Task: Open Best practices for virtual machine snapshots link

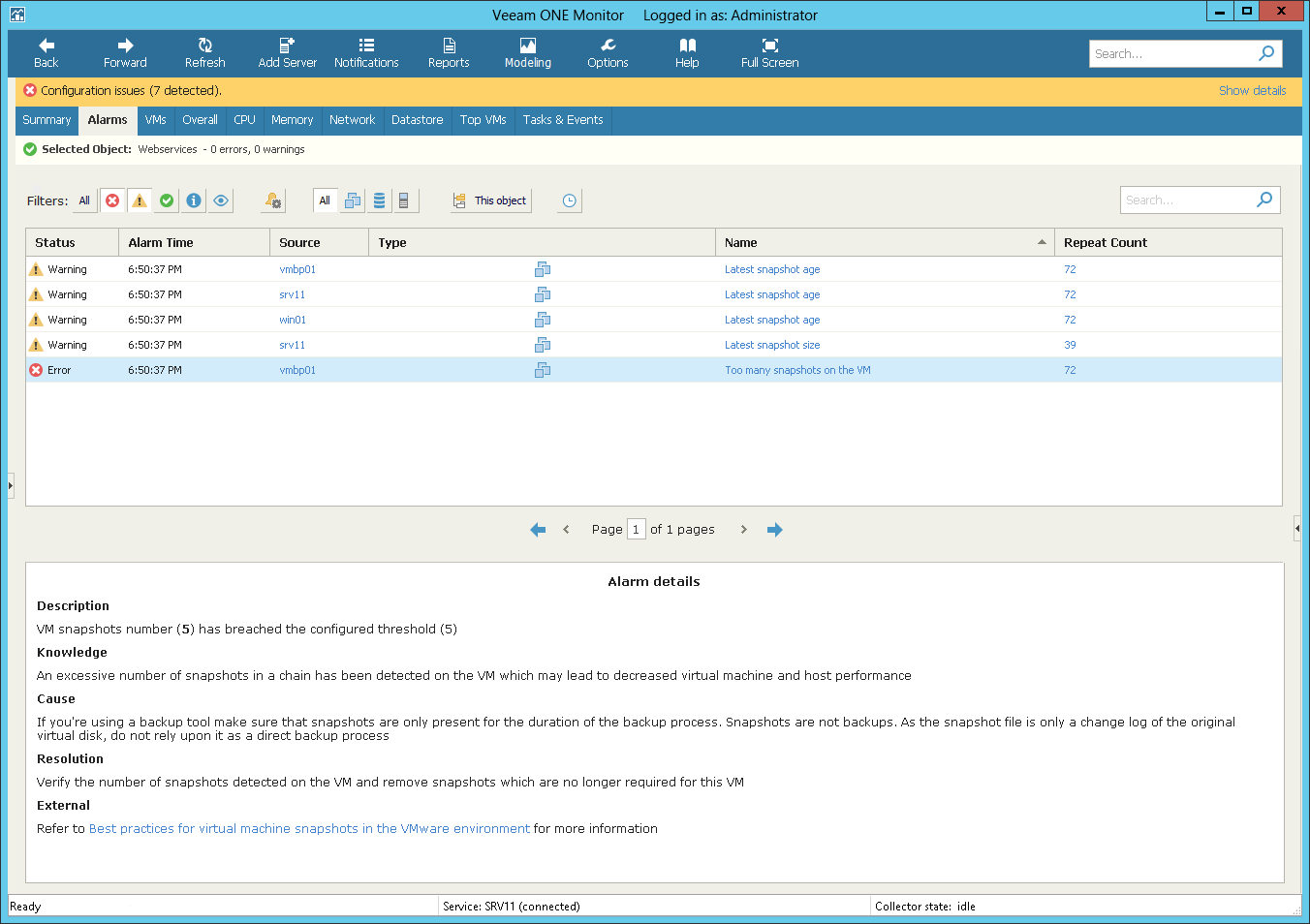Action: click(309, 828)
